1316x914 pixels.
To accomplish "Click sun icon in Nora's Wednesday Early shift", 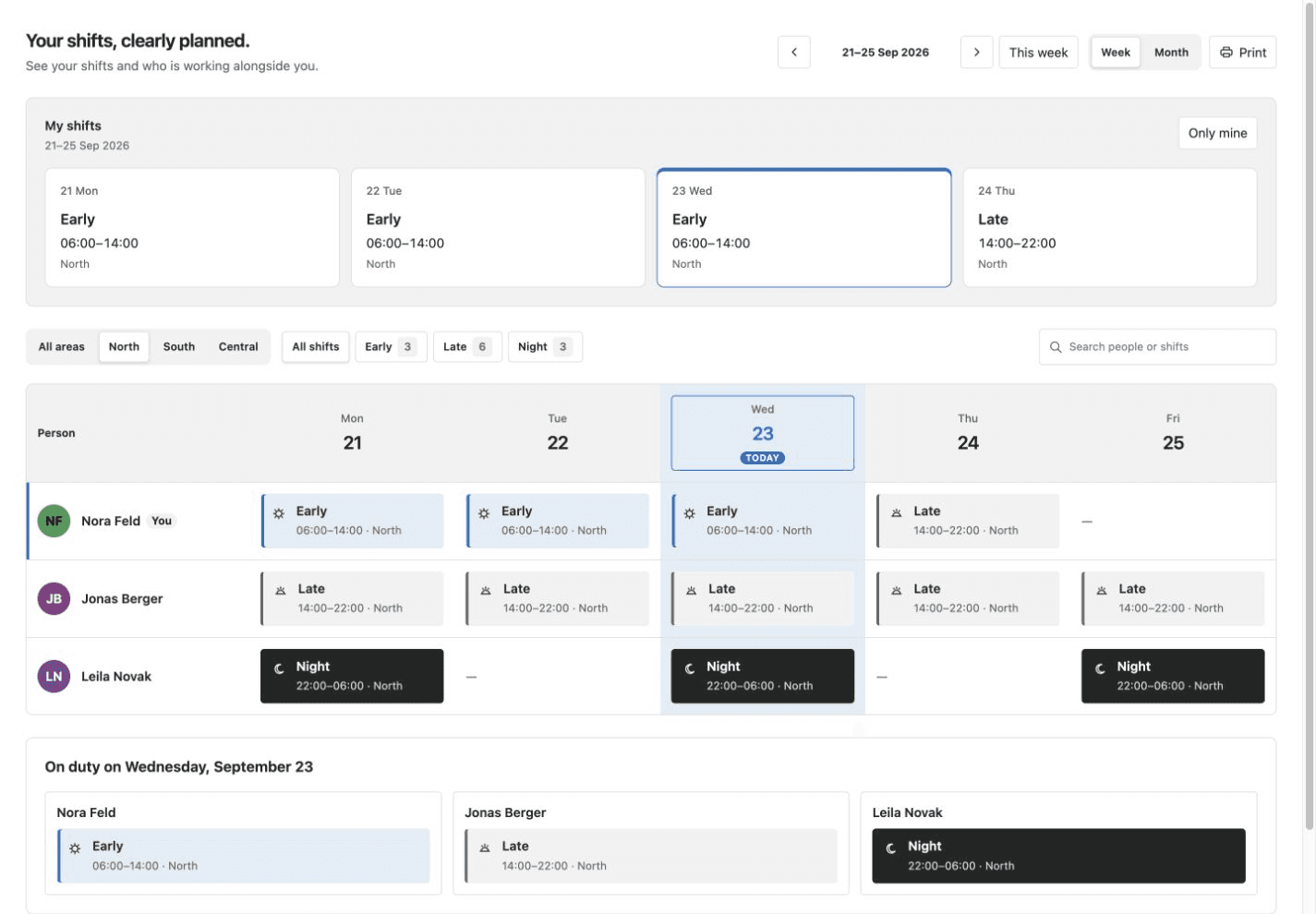I will 689,513.
